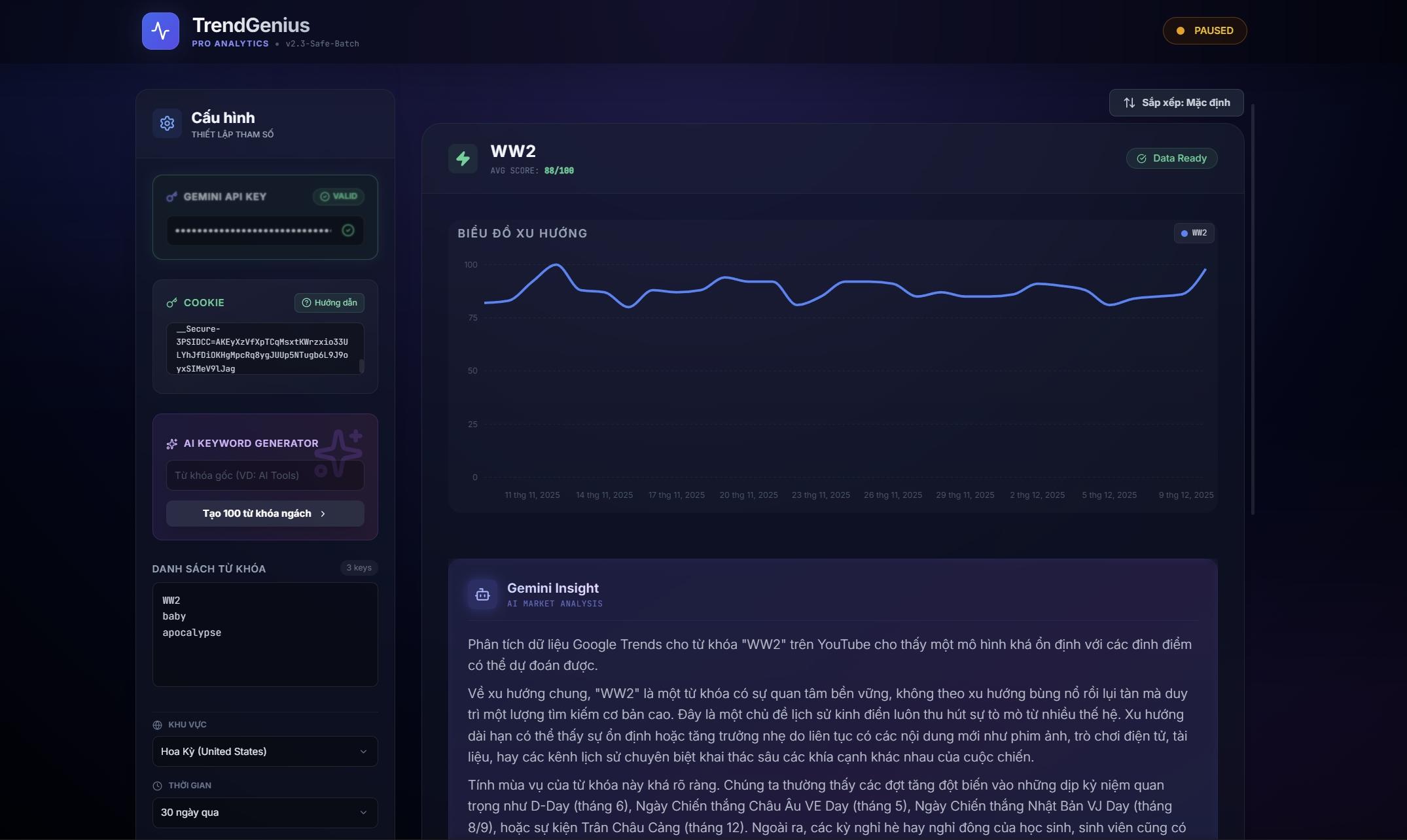Open the Hướng dẫn cookie guide

(329, 303)
